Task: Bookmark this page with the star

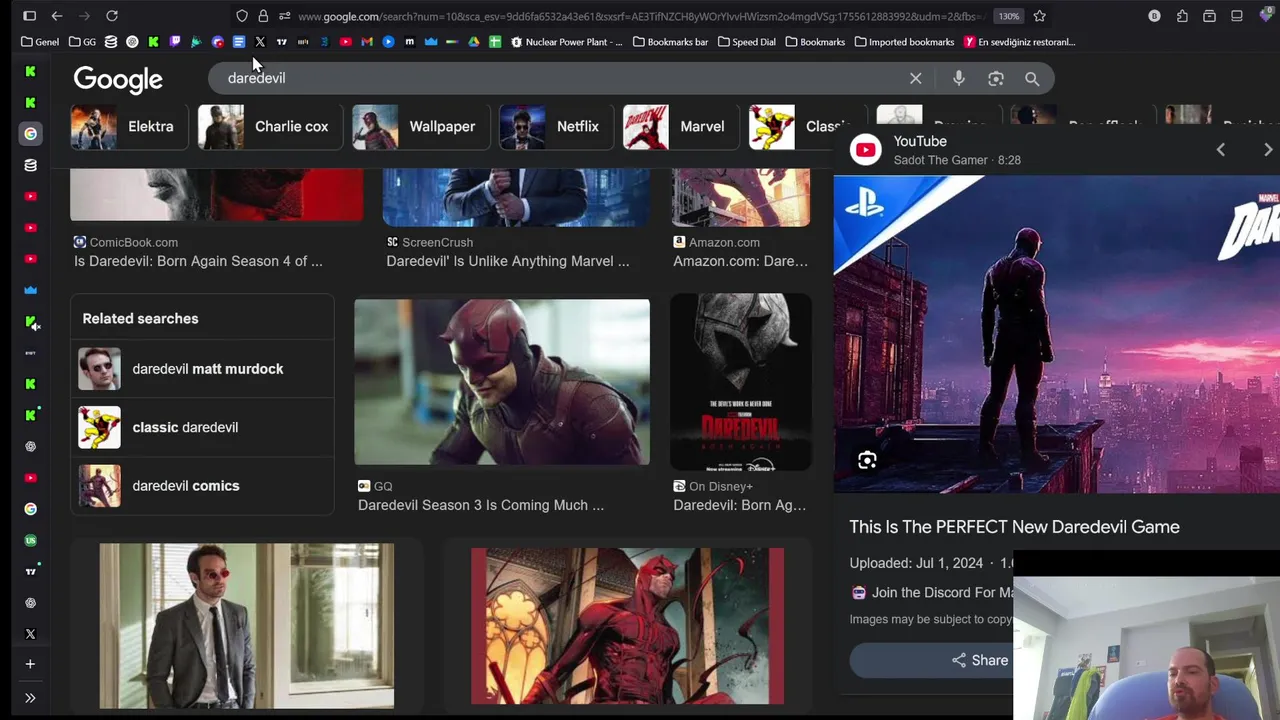Action: (x=1040, y=16)
